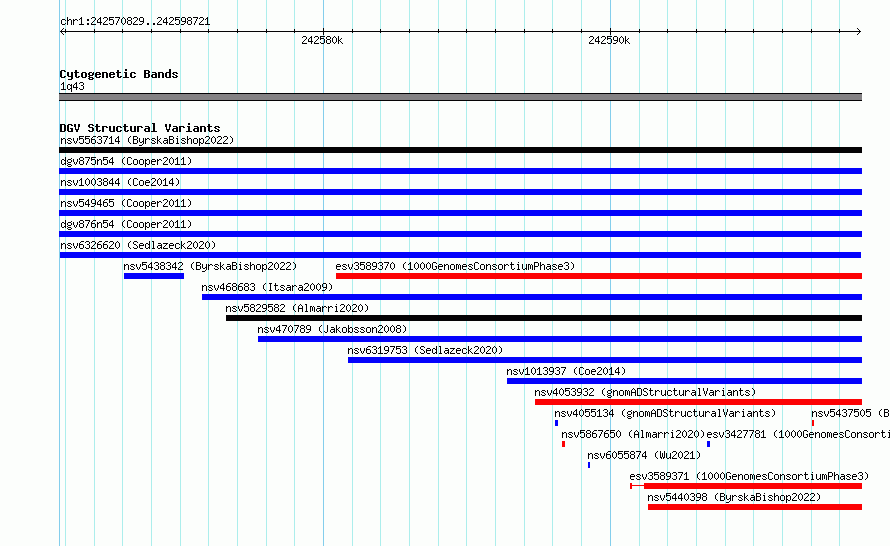Select blue bar beneath nsv549465
The width and height of the screenshot is (890, 546).
click(460, 213)
